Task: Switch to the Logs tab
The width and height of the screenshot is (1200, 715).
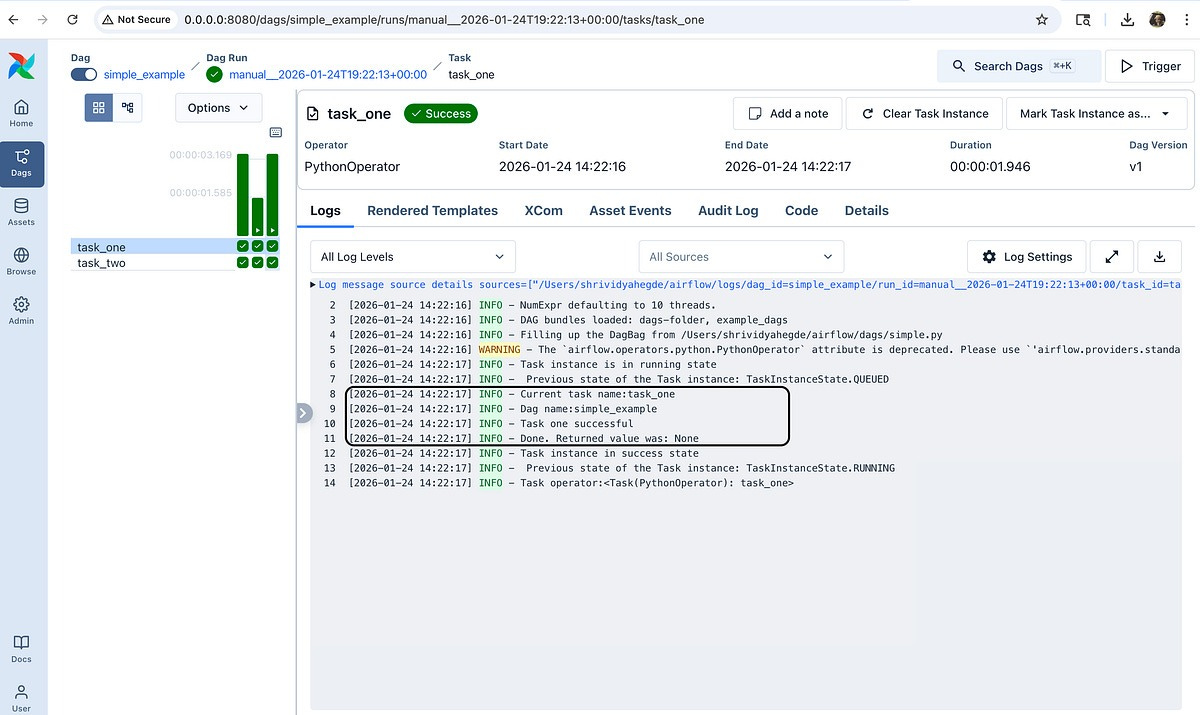Action: point(325,211)
